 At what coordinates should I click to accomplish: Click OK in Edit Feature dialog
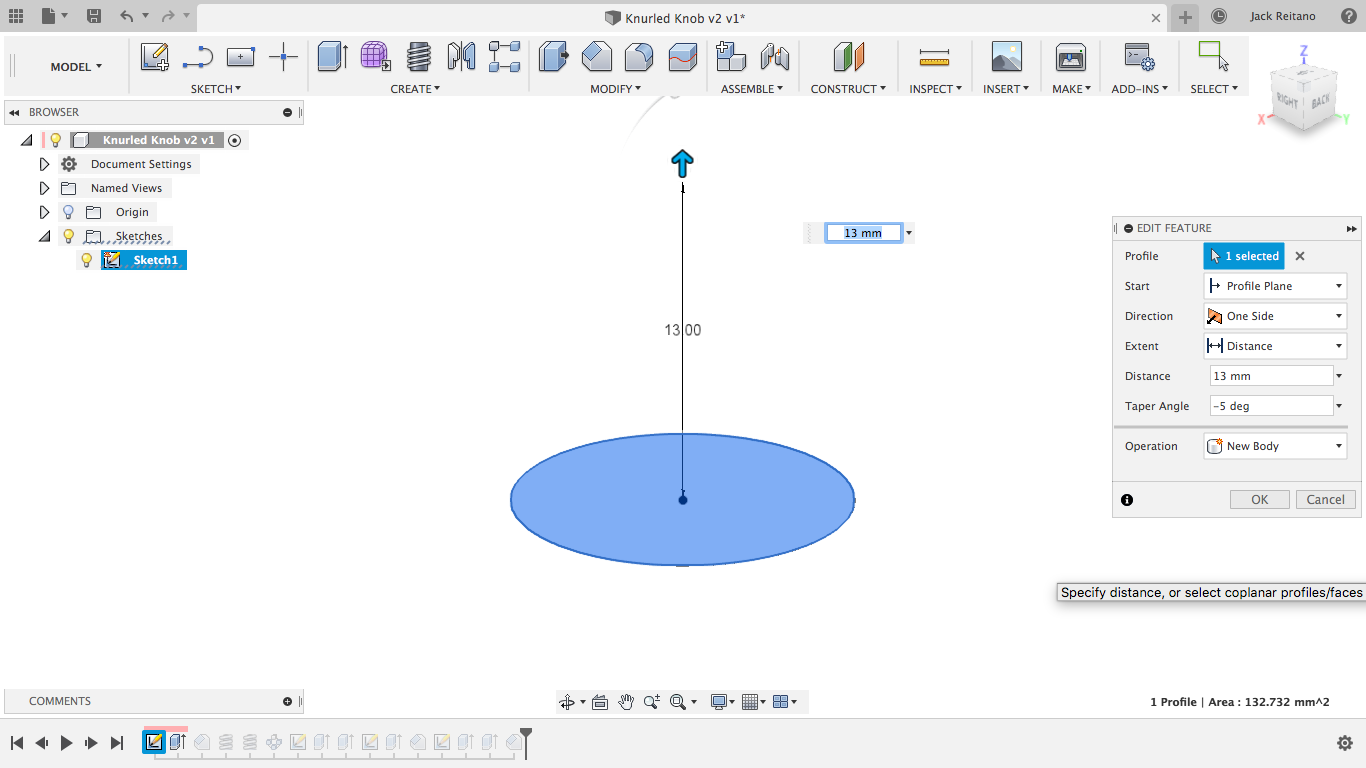(1260, 500)
